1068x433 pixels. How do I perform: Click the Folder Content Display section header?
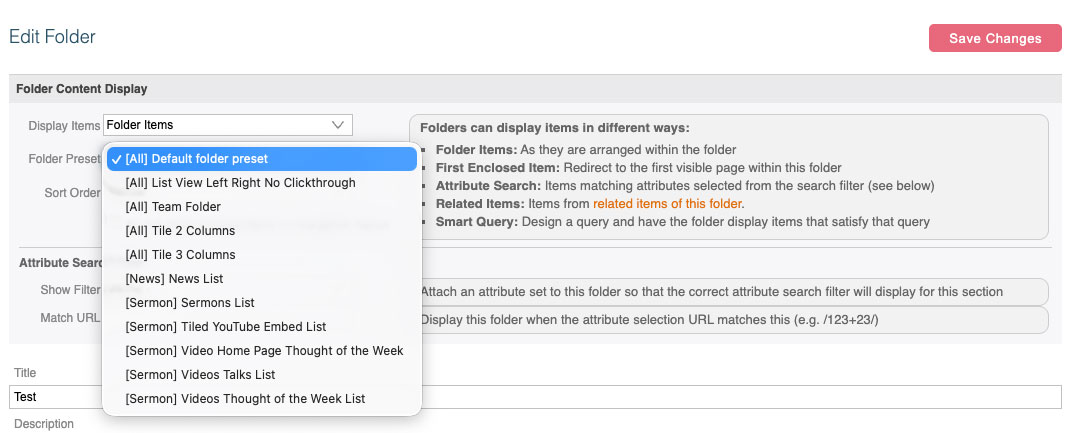coord(82,89)
